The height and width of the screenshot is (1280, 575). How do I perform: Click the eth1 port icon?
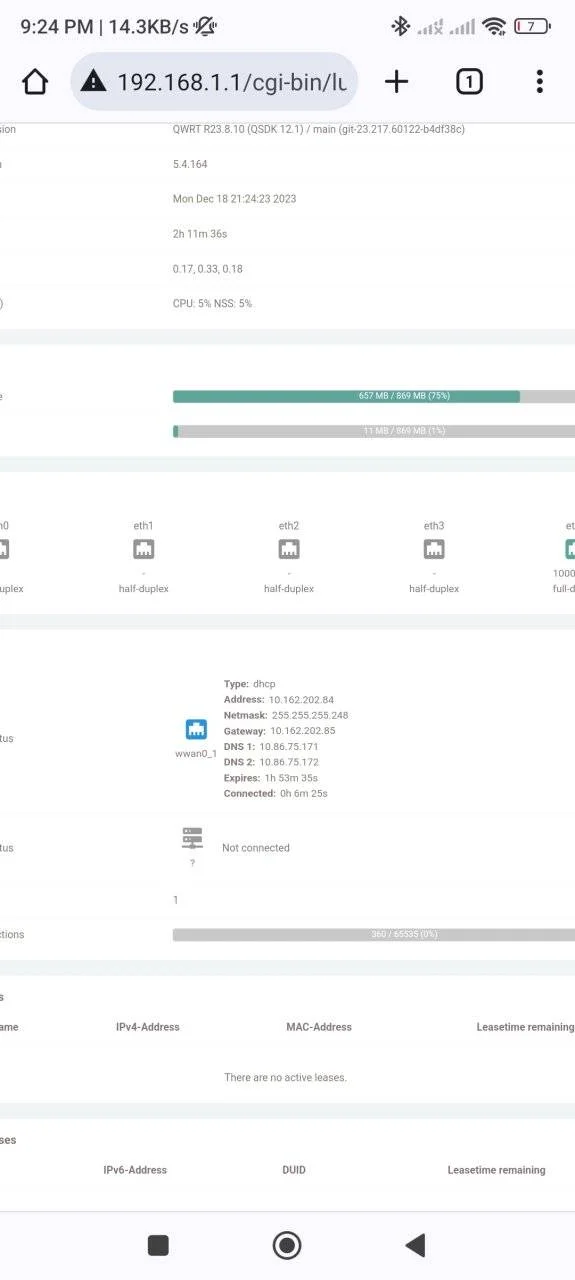click(144, 549)
